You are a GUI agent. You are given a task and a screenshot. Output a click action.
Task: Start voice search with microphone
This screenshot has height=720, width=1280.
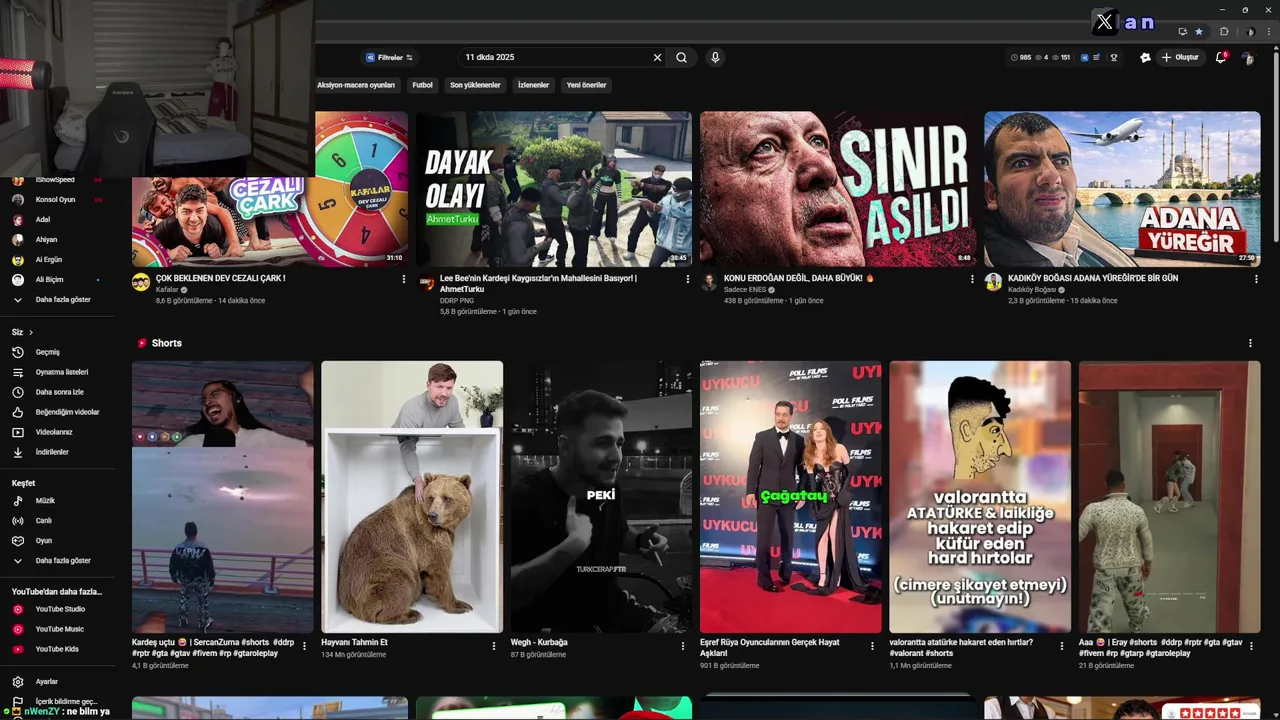click(715, 58)
